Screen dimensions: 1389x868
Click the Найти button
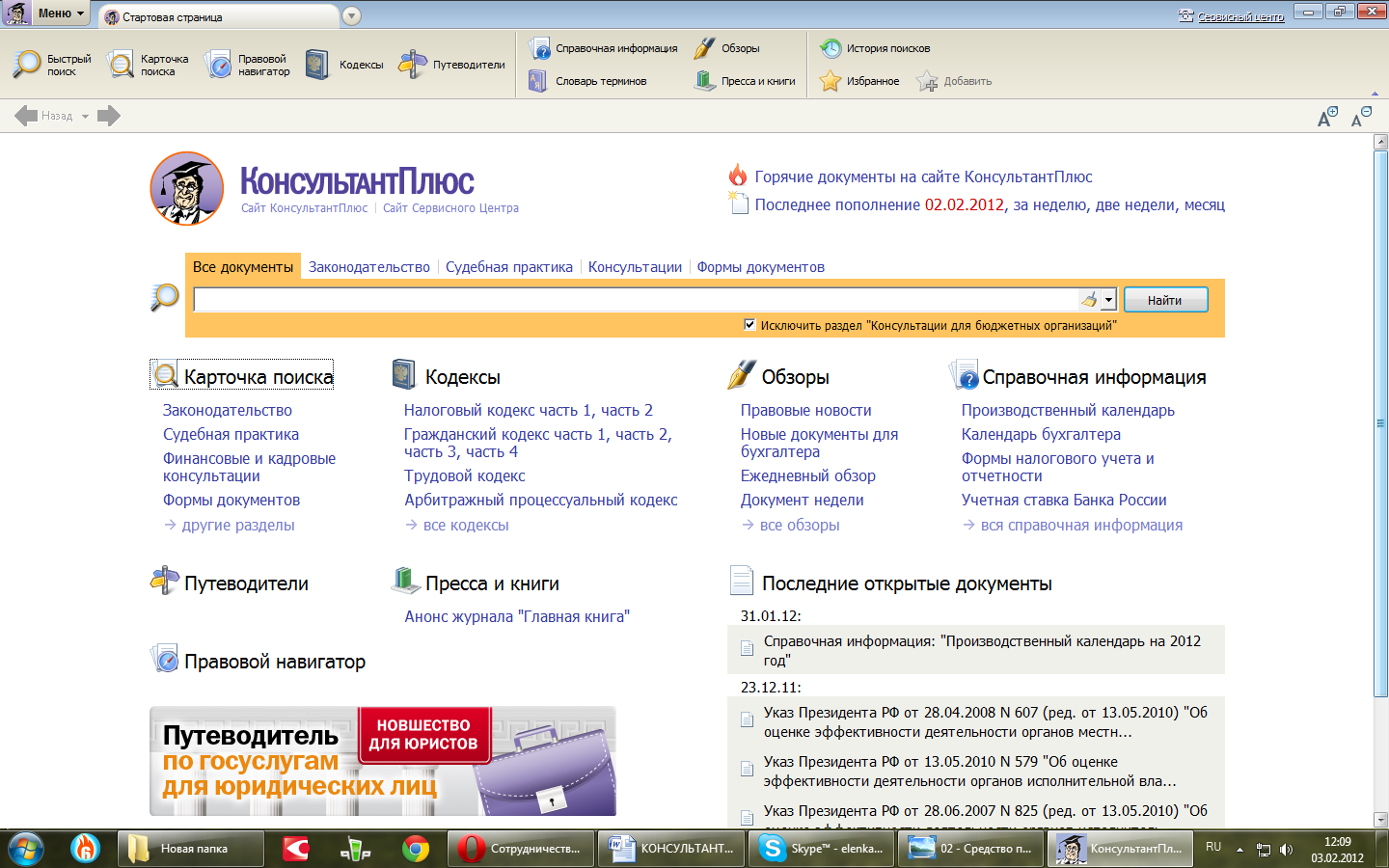point(1165,300)
